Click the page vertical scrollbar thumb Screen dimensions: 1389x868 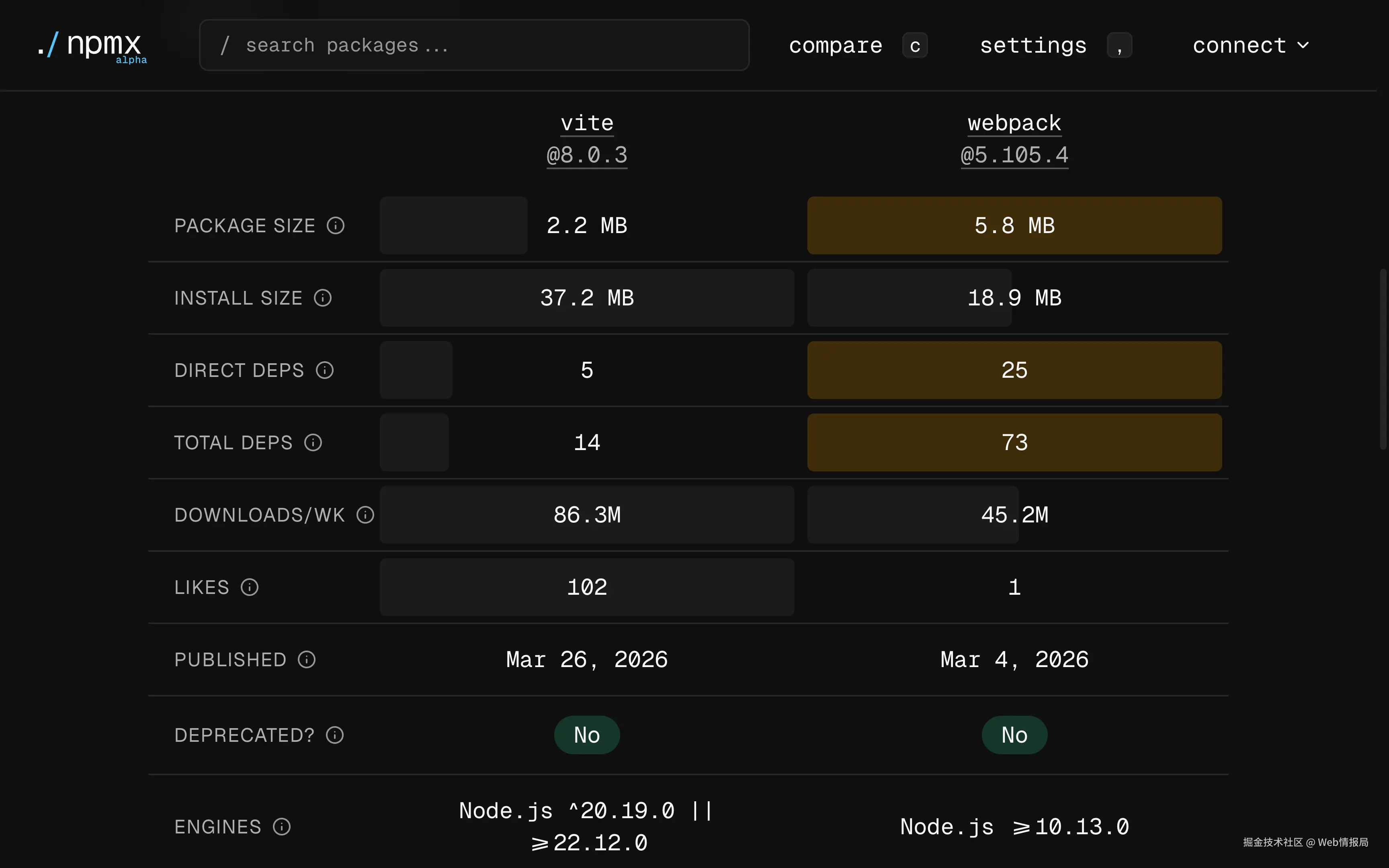[1383, 359]
